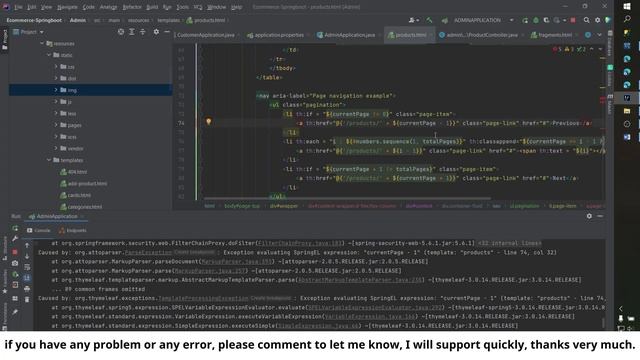640x360 pixels.
Task: Click the error count indicator in editor
Action: pyautogui.click(x=557, y=49)
